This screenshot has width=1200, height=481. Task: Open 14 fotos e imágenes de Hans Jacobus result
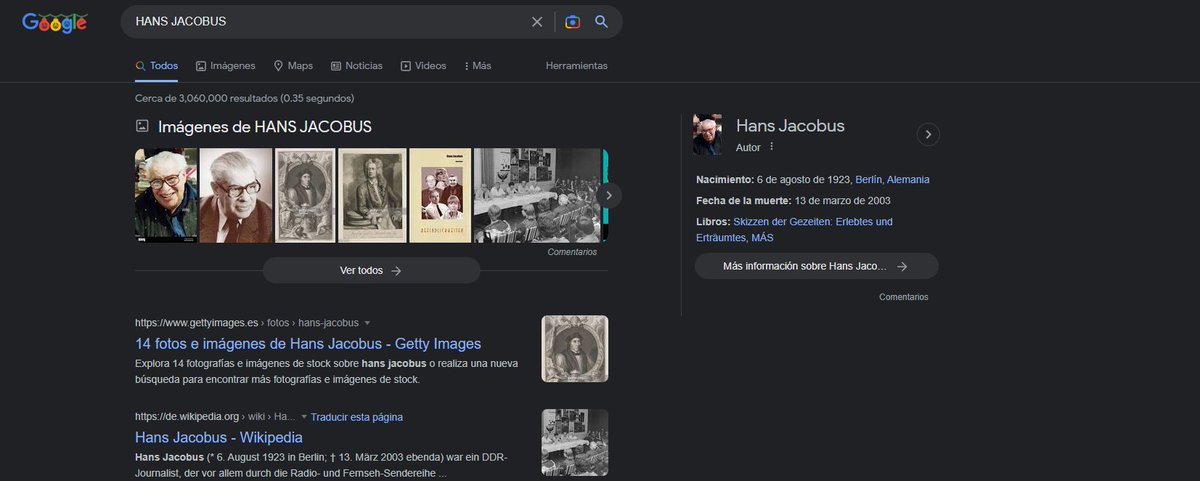pyautogui.click(x=308, y=343)
